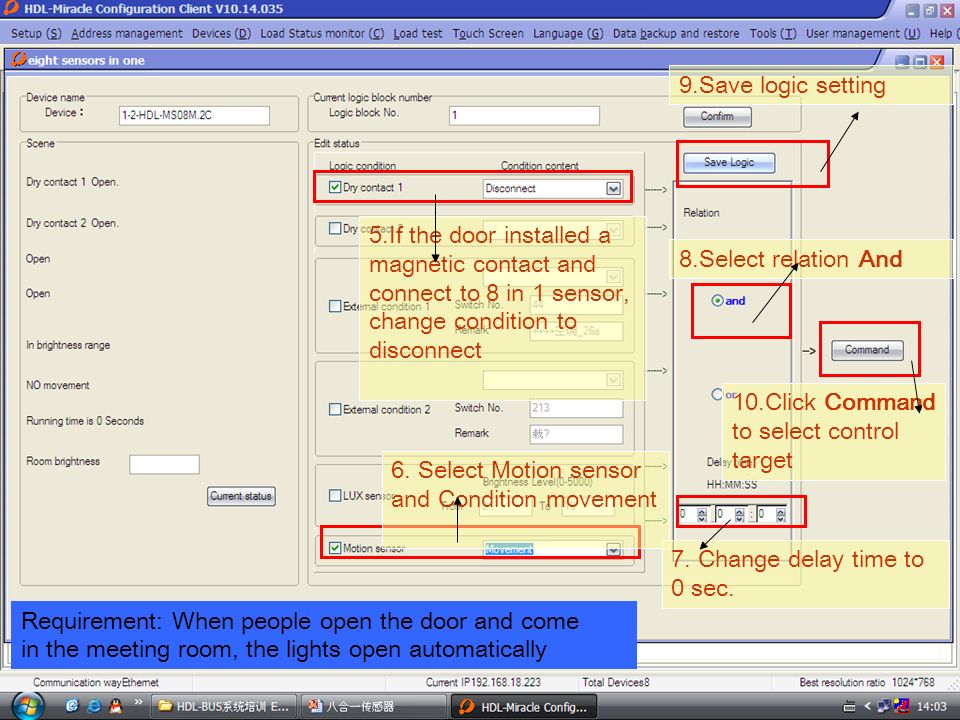Click the Logic block No. field
Screen dimensions: 960x720
tap(524, 115)
